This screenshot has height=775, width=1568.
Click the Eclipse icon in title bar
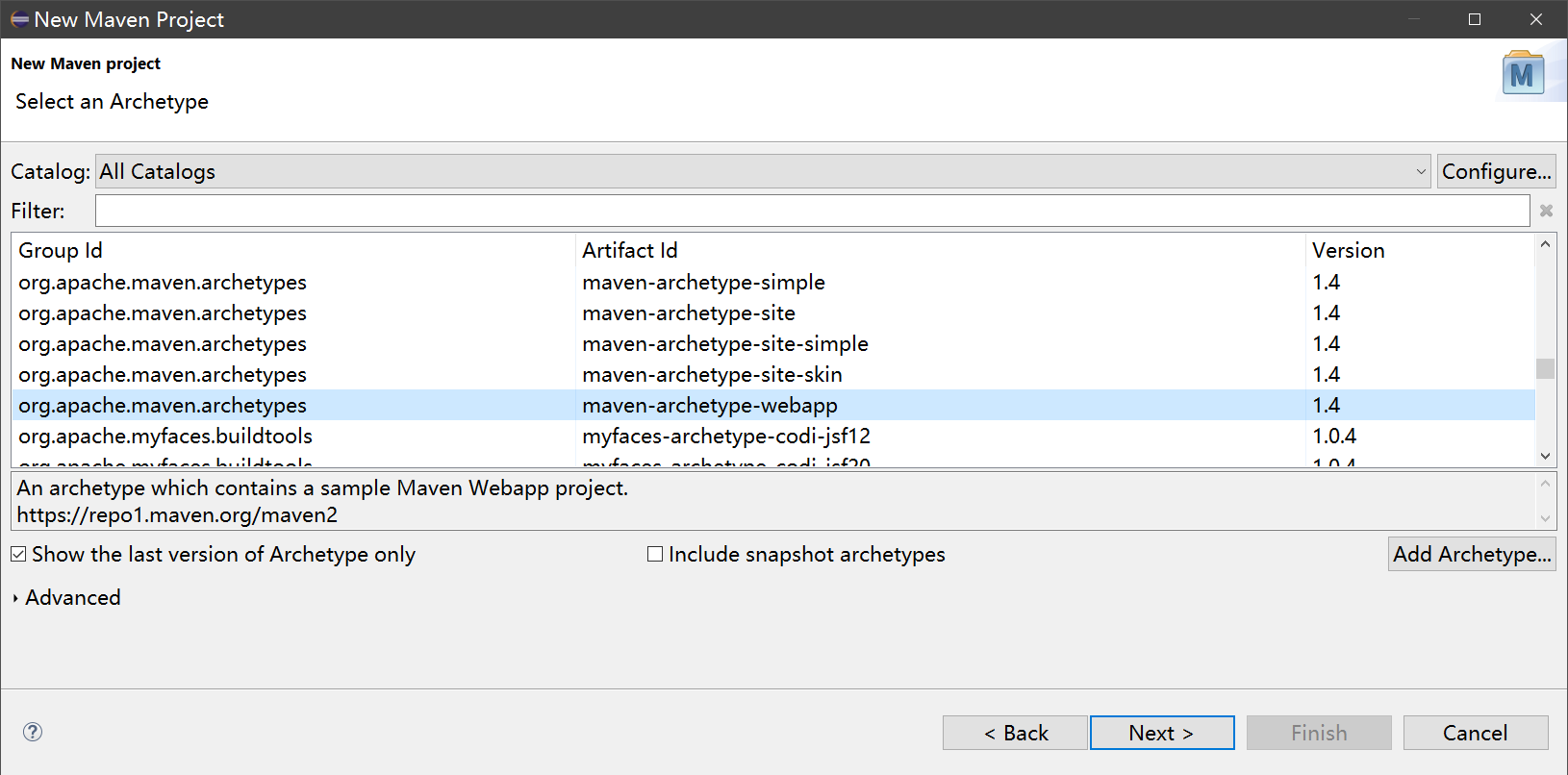tap(19, 19)
